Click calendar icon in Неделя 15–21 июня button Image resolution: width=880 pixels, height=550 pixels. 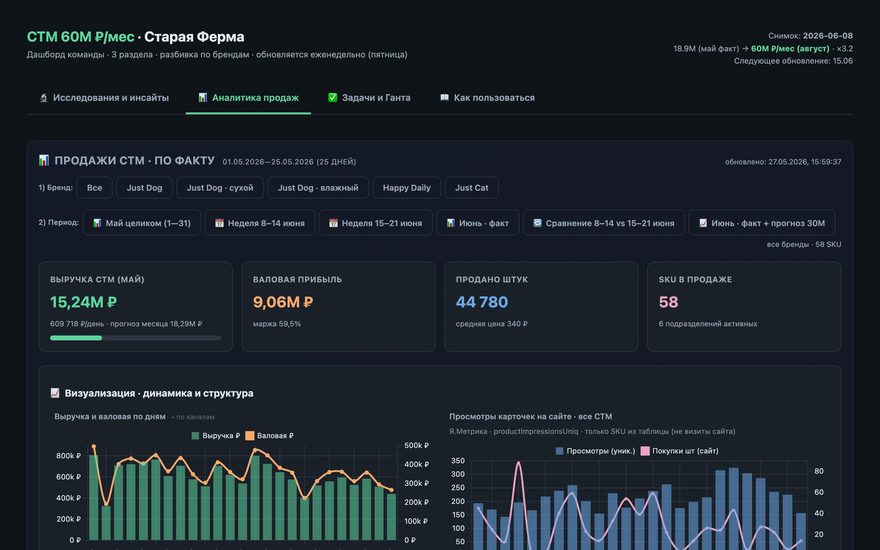pyautogui.click(x=333, y=223)
